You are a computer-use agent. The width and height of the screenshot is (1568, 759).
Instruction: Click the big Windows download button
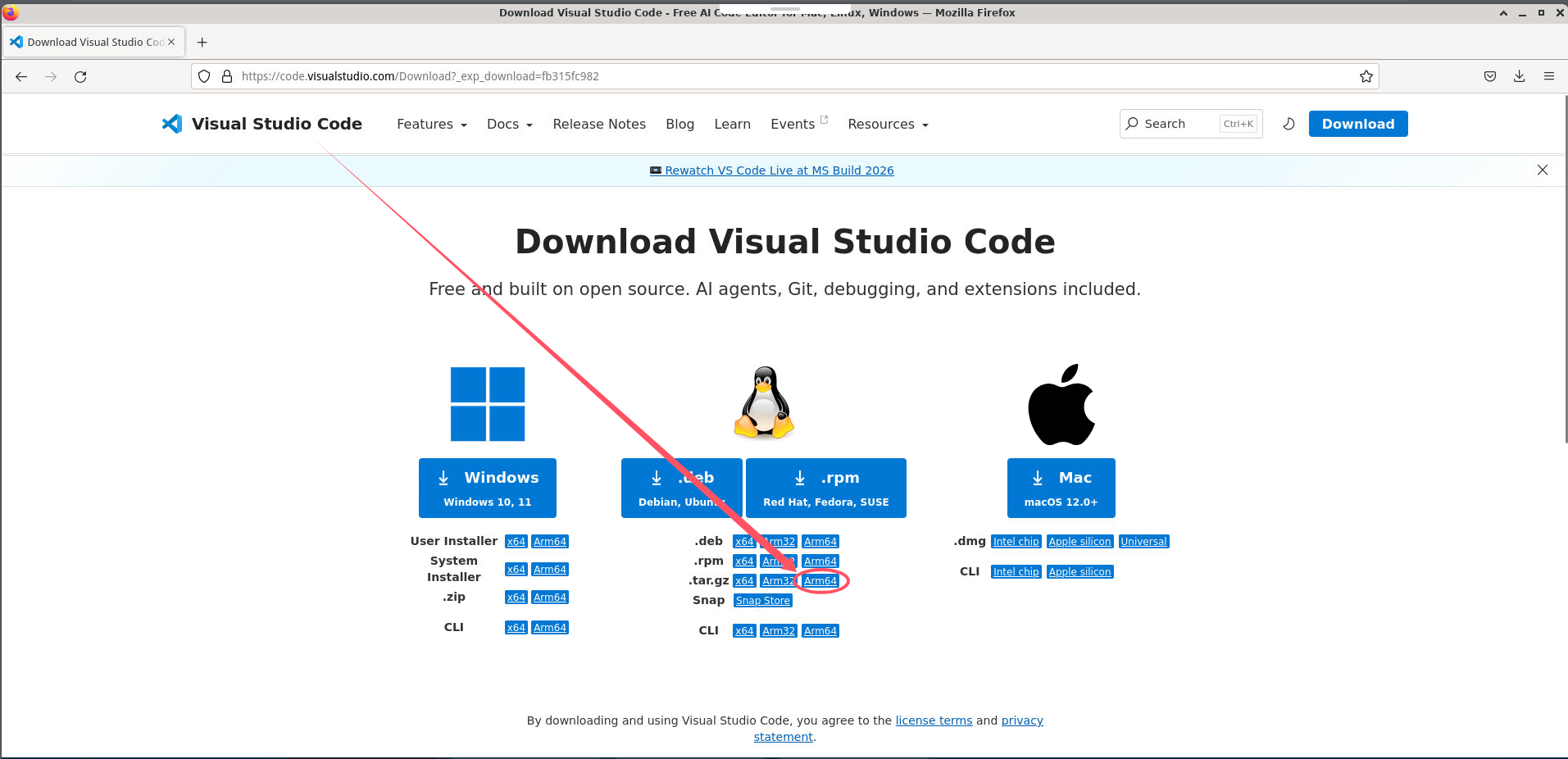[488, 488]
